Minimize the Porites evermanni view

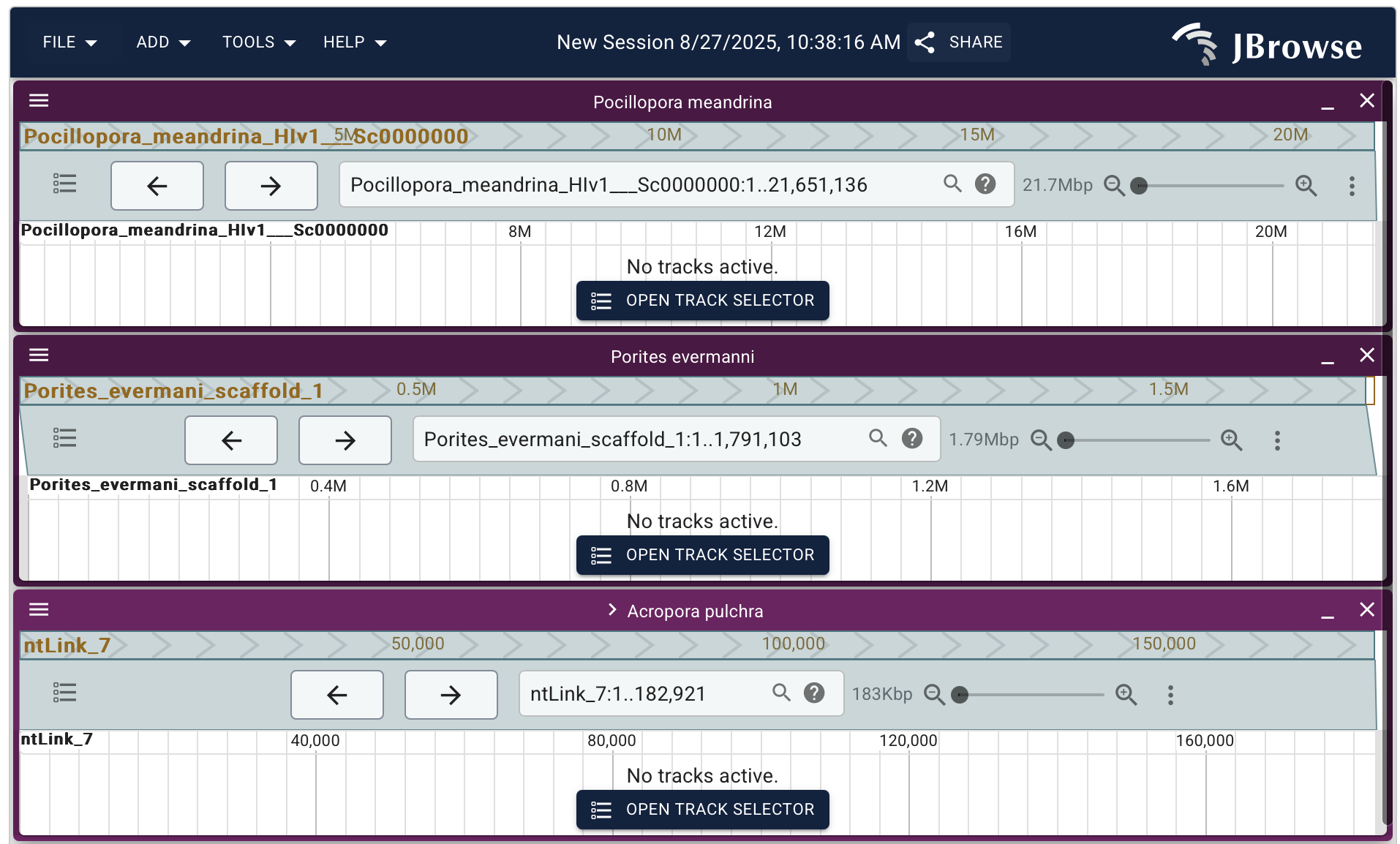[x=1328, y=357]
